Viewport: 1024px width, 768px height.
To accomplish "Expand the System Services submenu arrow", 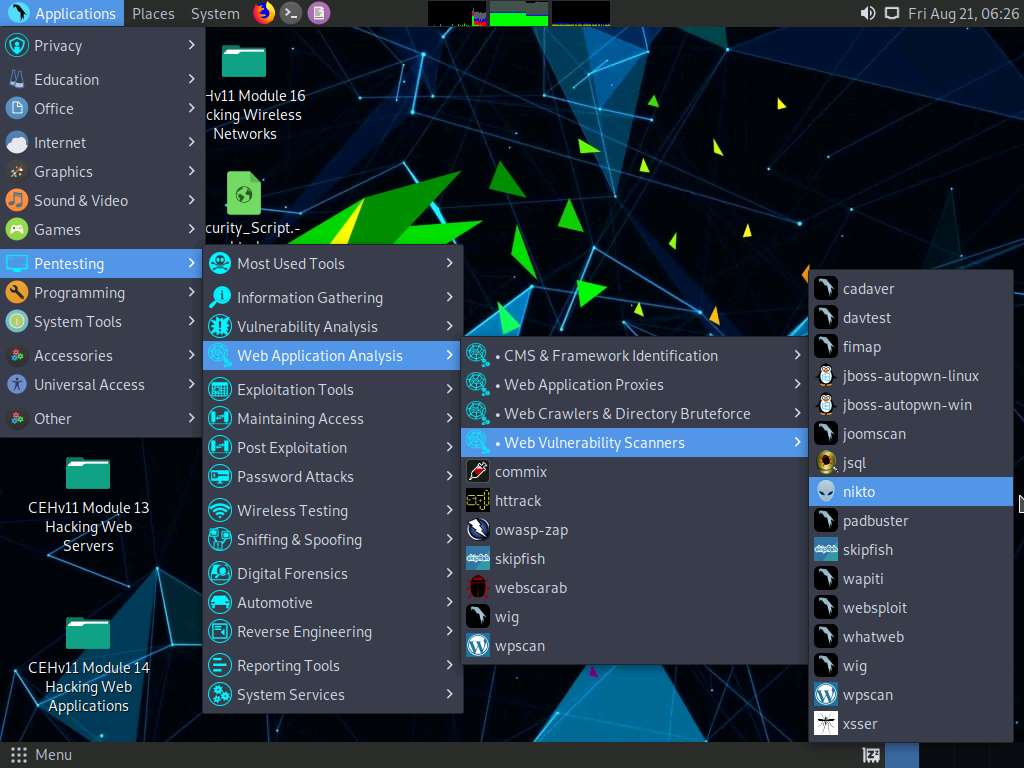I will pos(449,694).
